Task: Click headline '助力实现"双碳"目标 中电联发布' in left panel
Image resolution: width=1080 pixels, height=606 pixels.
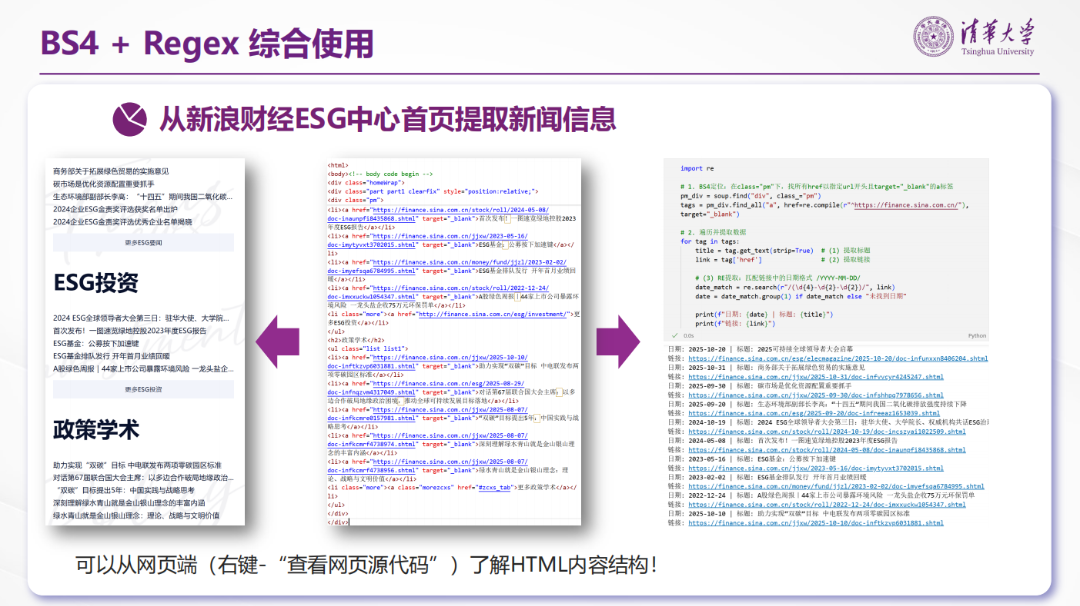Action: (137, 466)
